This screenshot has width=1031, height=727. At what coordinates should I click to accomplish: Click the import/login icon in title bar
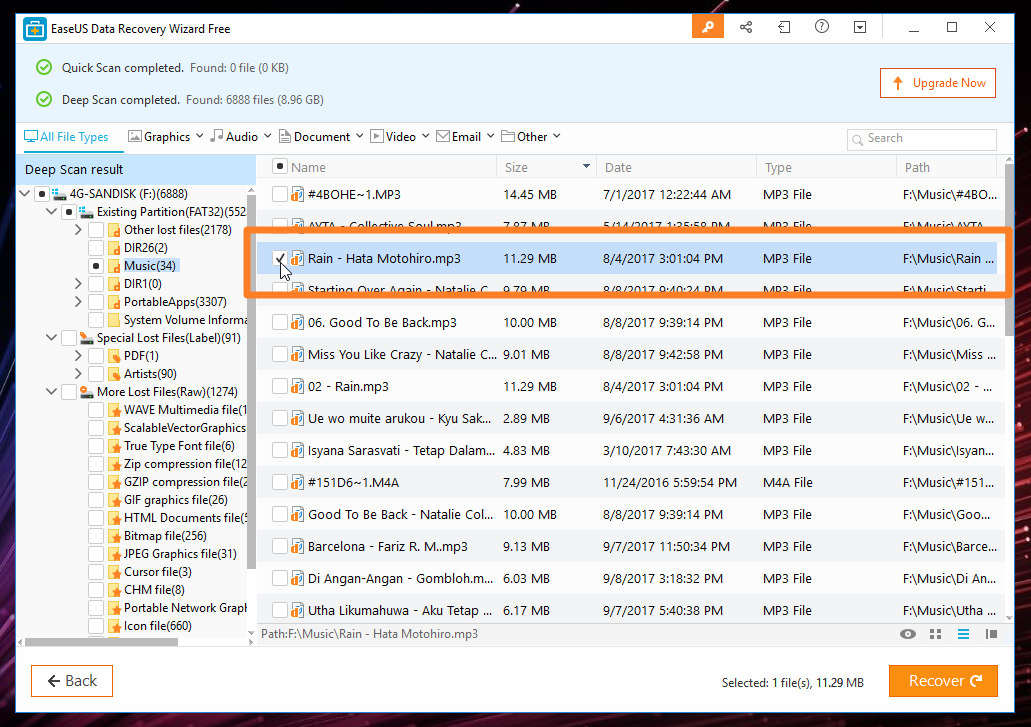(784, 27)
